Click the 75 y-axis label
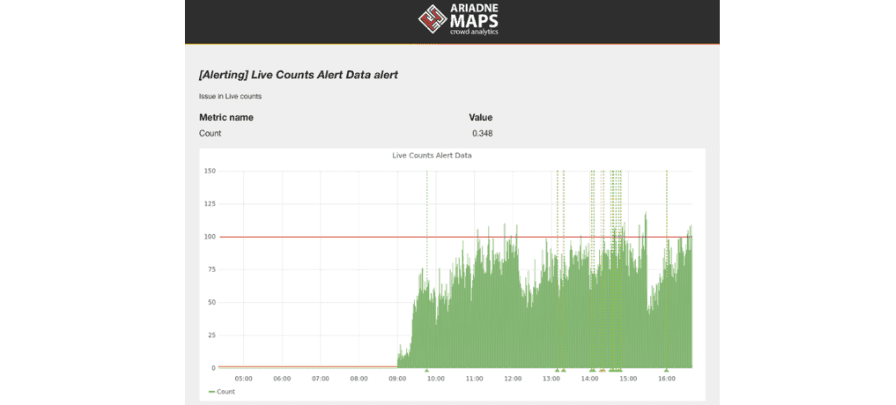This screenshot has height=405, width=896. pos(212,270)
